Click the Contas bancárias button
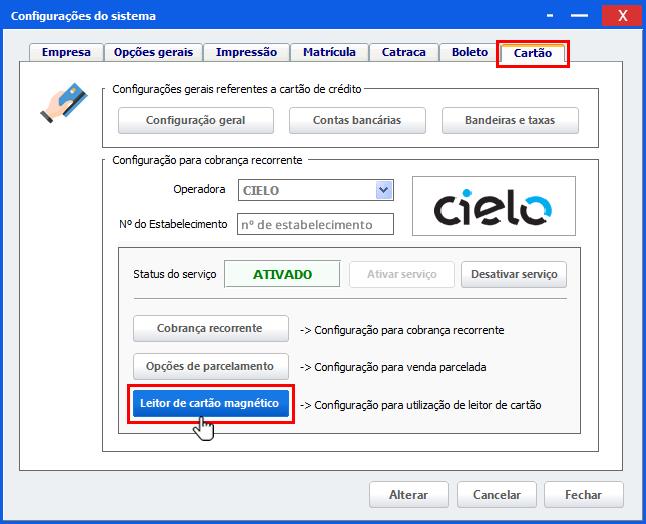646x524 pixels. point(357,120)
